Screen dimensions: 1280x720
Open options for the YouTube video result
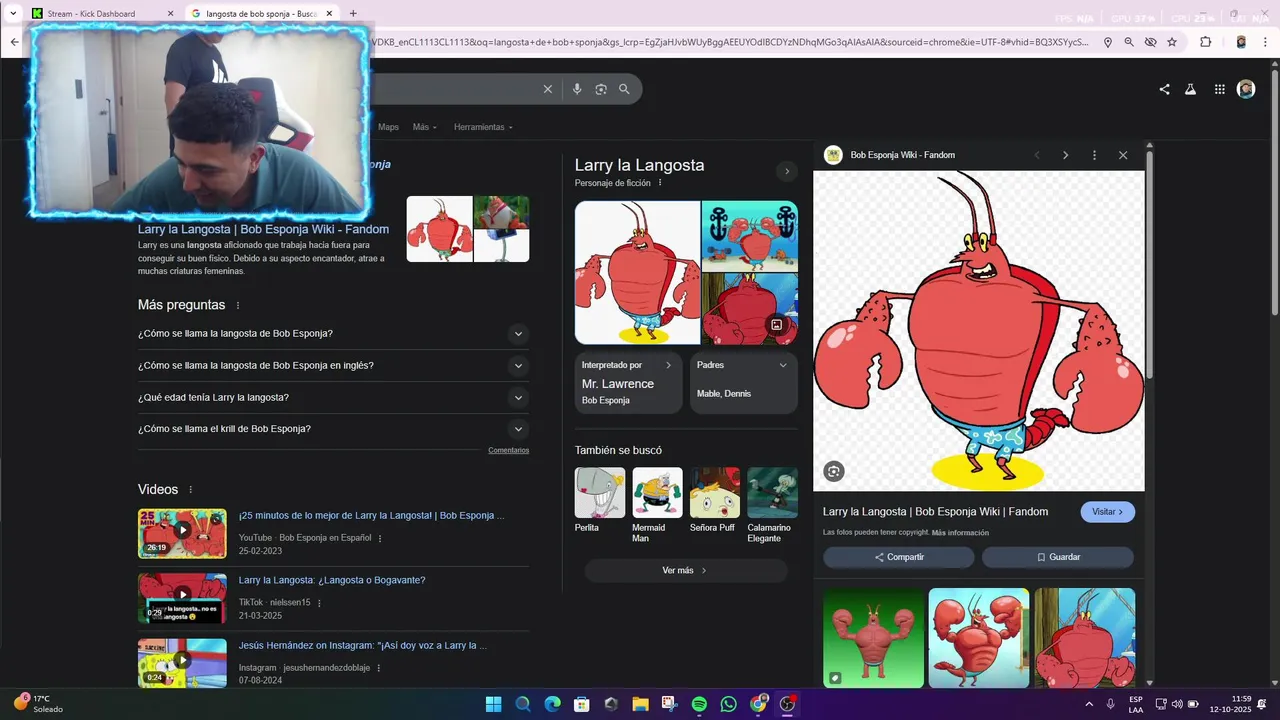(380, 538)
